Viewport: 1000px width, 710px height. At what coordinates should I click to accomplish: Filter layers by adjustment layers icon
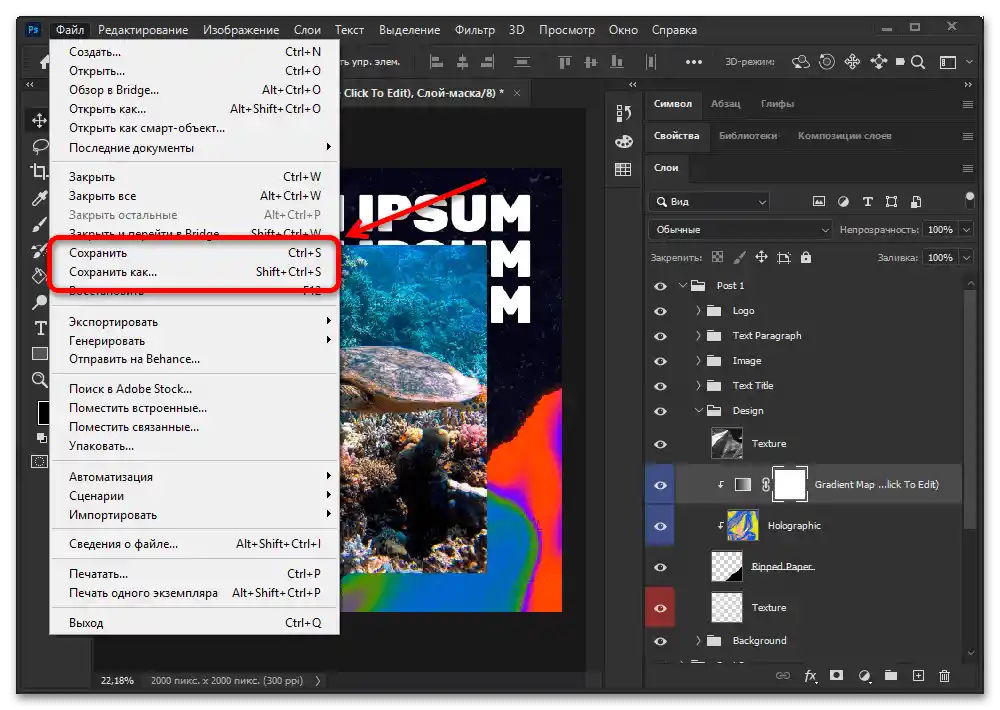843,202
